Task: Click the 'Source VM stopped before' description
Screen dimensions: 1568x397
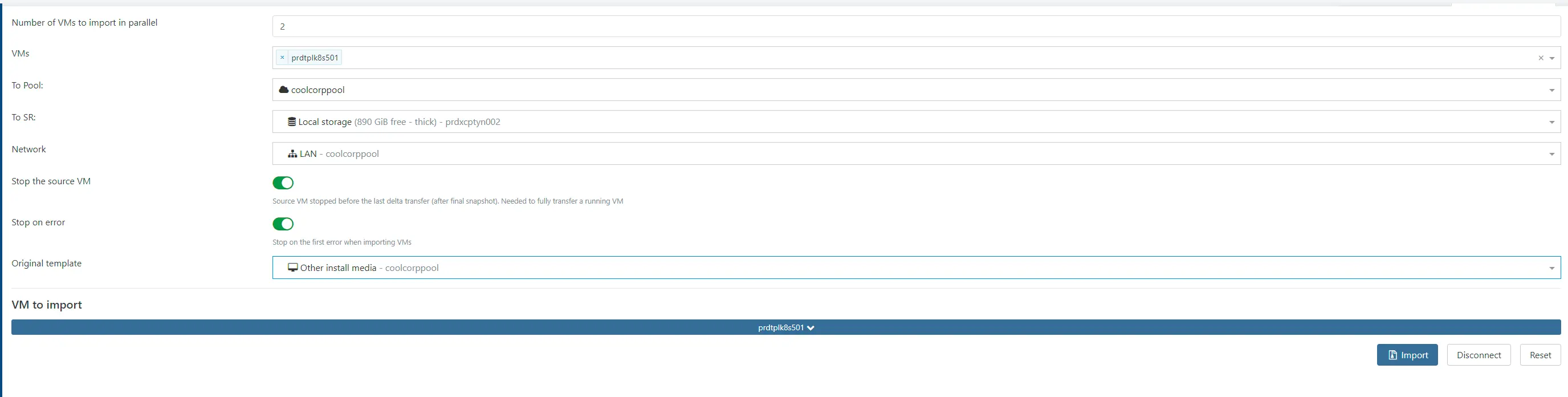Action: pos(448,201)
